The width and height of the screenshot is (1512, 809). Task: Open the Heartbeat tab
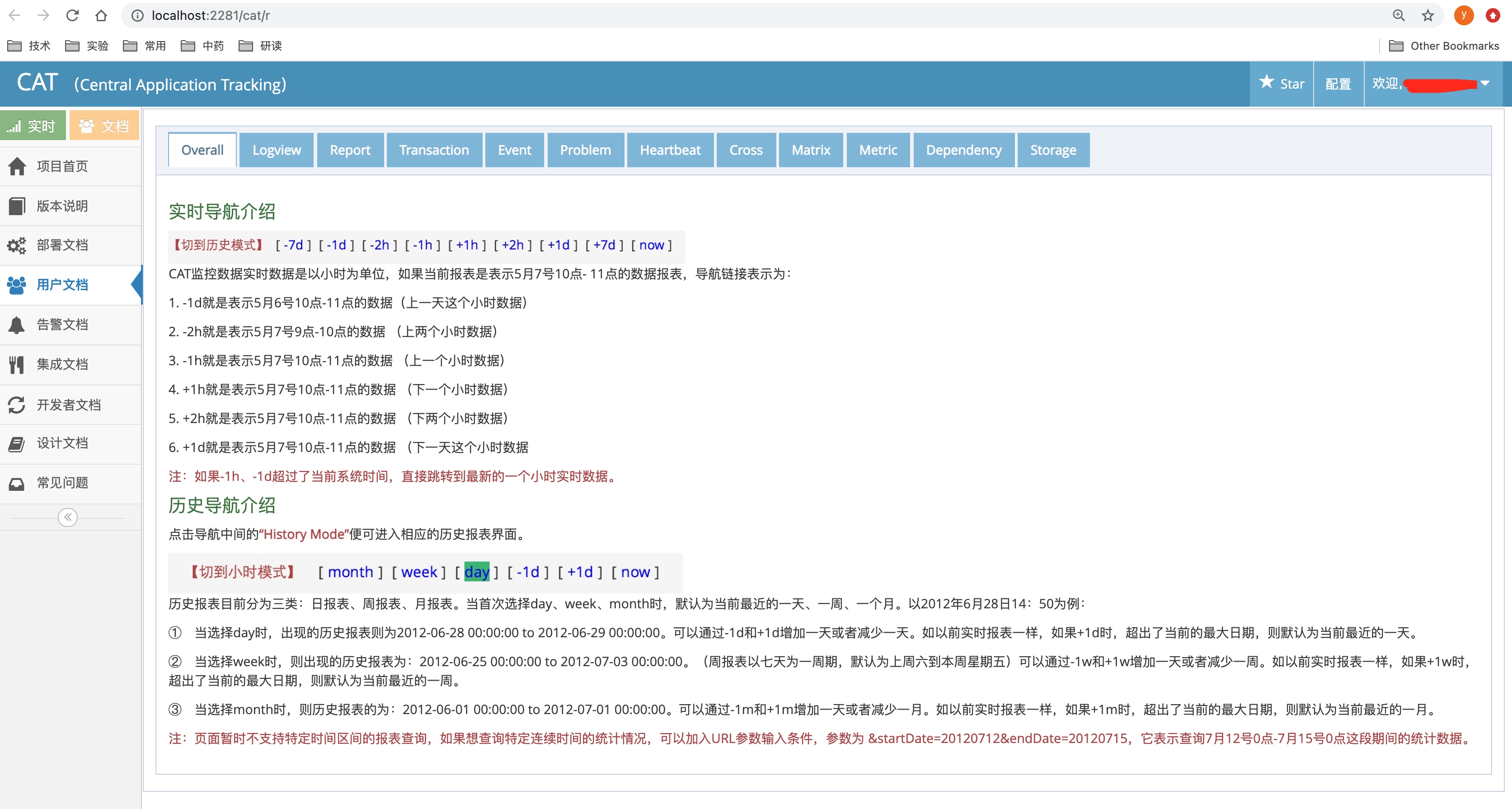coord(670,151)
